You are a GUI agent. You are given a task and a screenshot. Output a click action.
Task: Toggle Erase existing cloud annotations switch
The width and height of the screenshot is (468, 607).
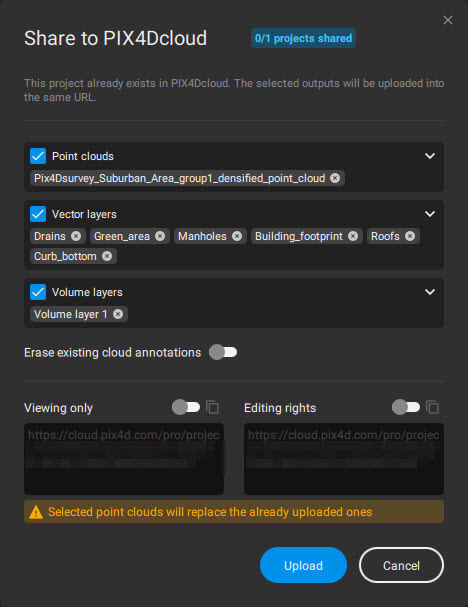point(223,352)
